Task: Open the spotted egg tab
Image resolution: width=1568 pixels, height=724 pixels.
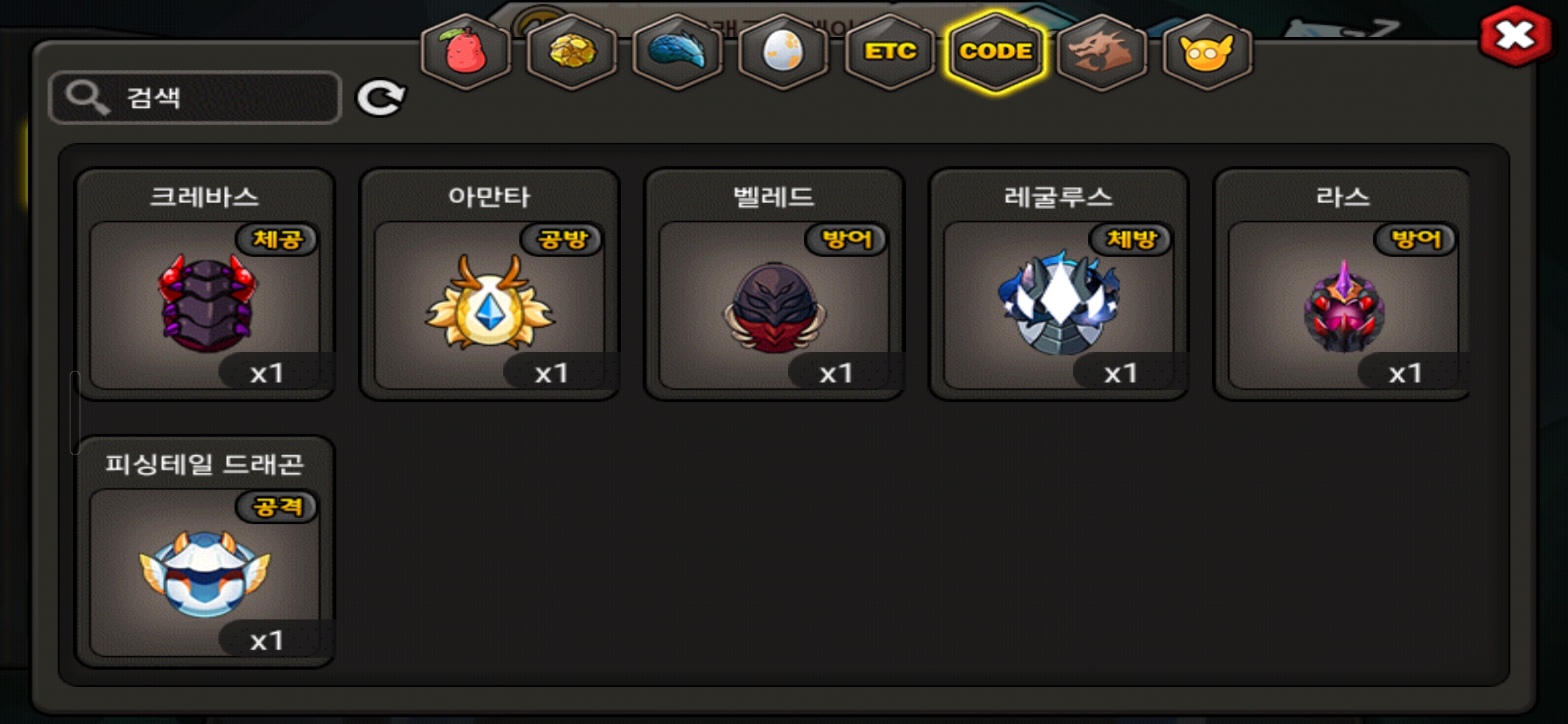Action: point(783,52)
